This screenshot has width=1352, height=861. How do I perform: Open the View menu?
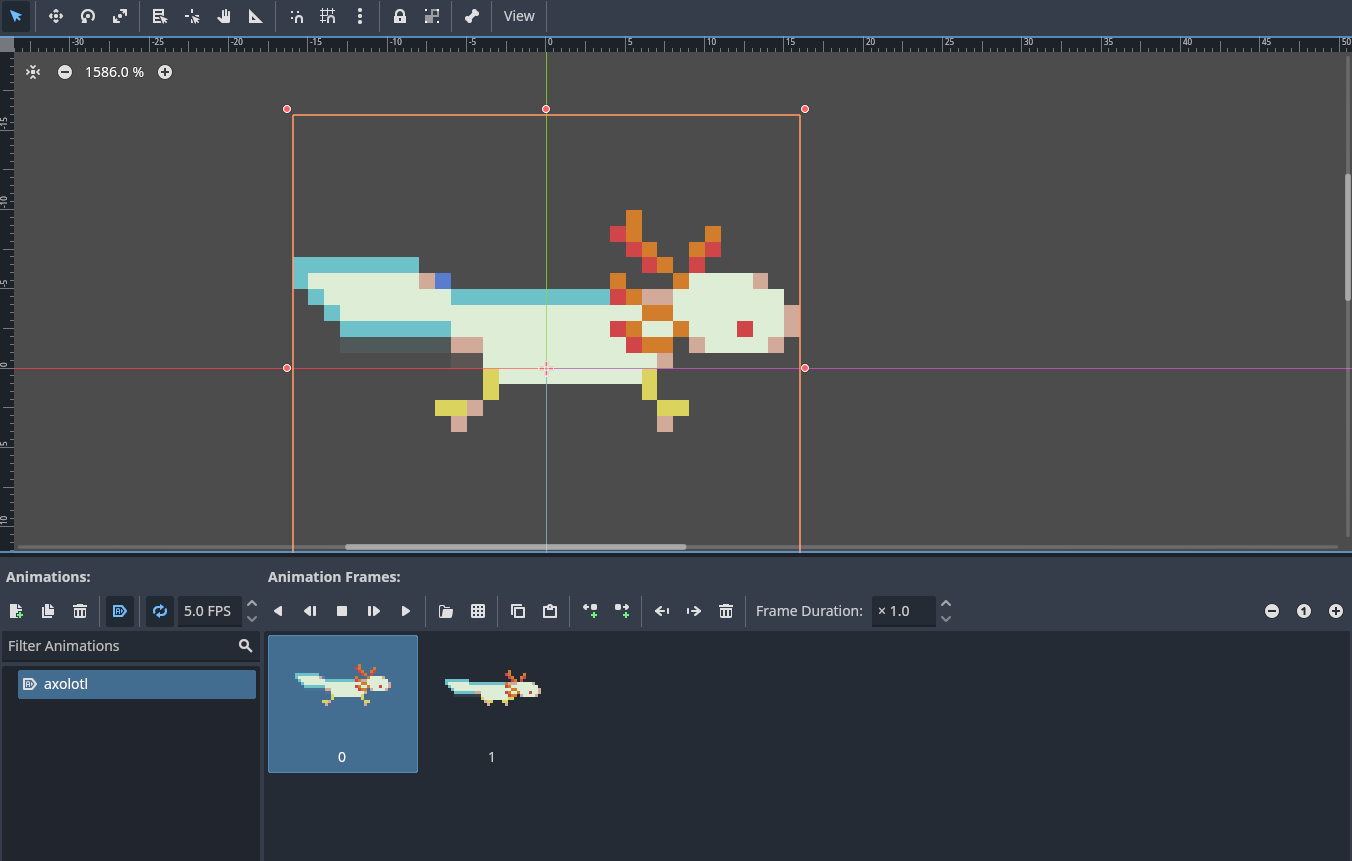point(519,16)
